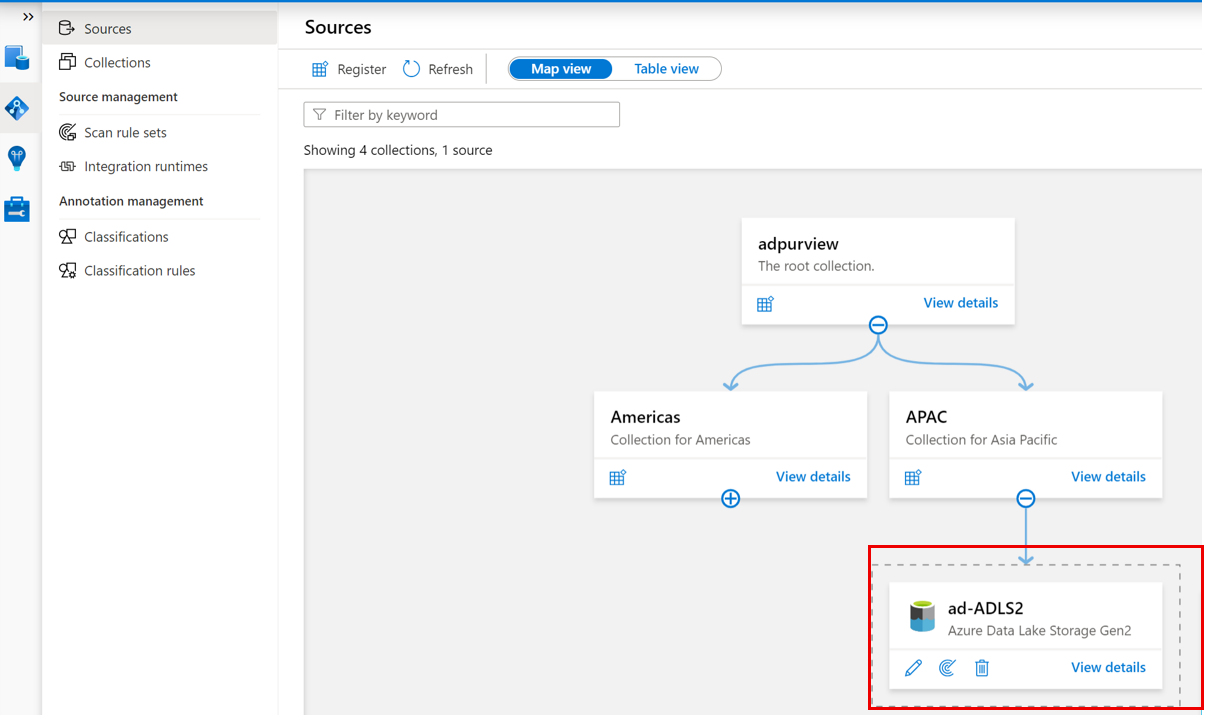Open Management via the toolbox icon
Viewport: 1217px width, 718px height.
coord(16,209)
